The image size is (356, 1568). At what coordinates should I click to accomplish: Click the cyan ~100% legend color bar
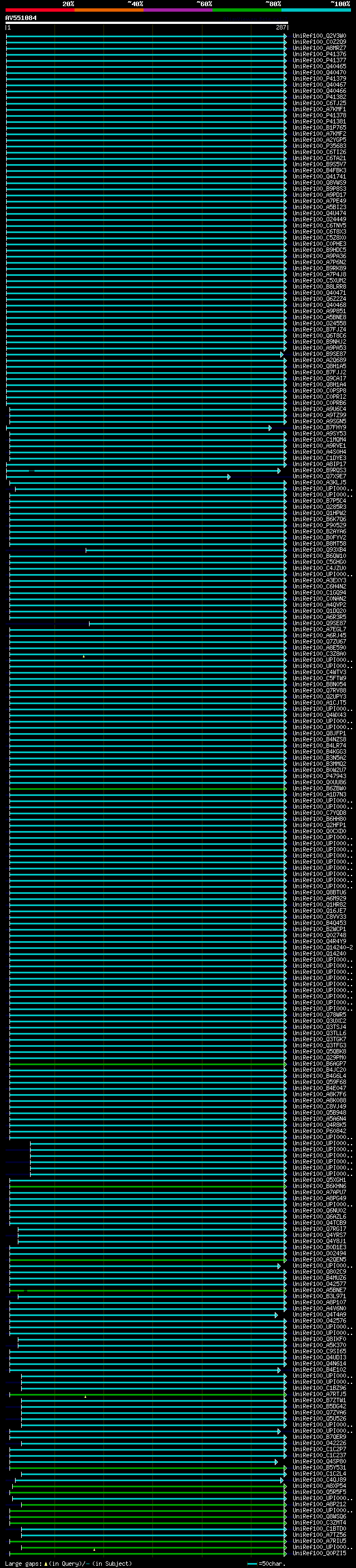pos(317,10)
